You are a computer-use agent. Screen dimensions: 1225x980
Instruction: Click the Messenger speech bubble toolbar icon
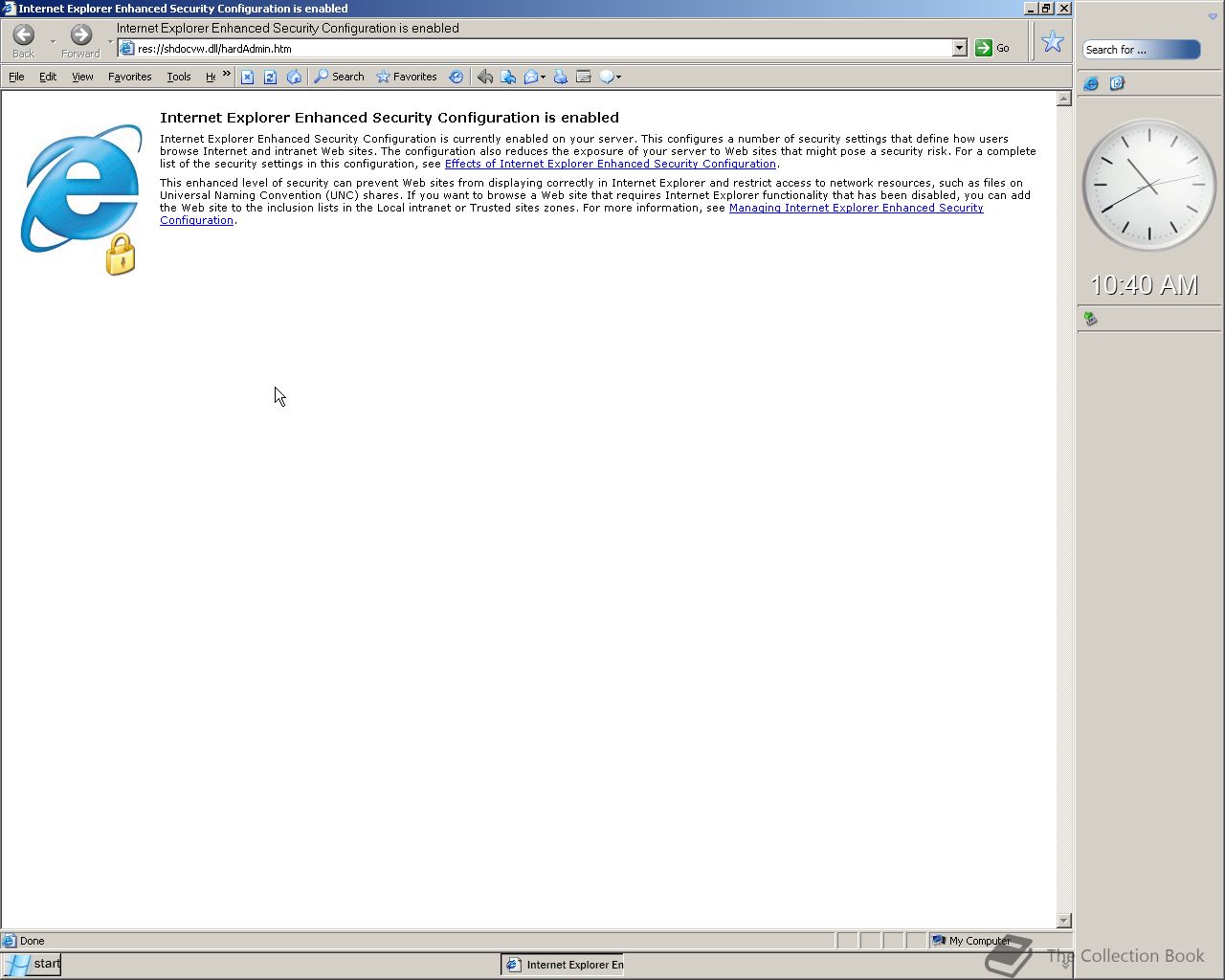coord(607,77)
